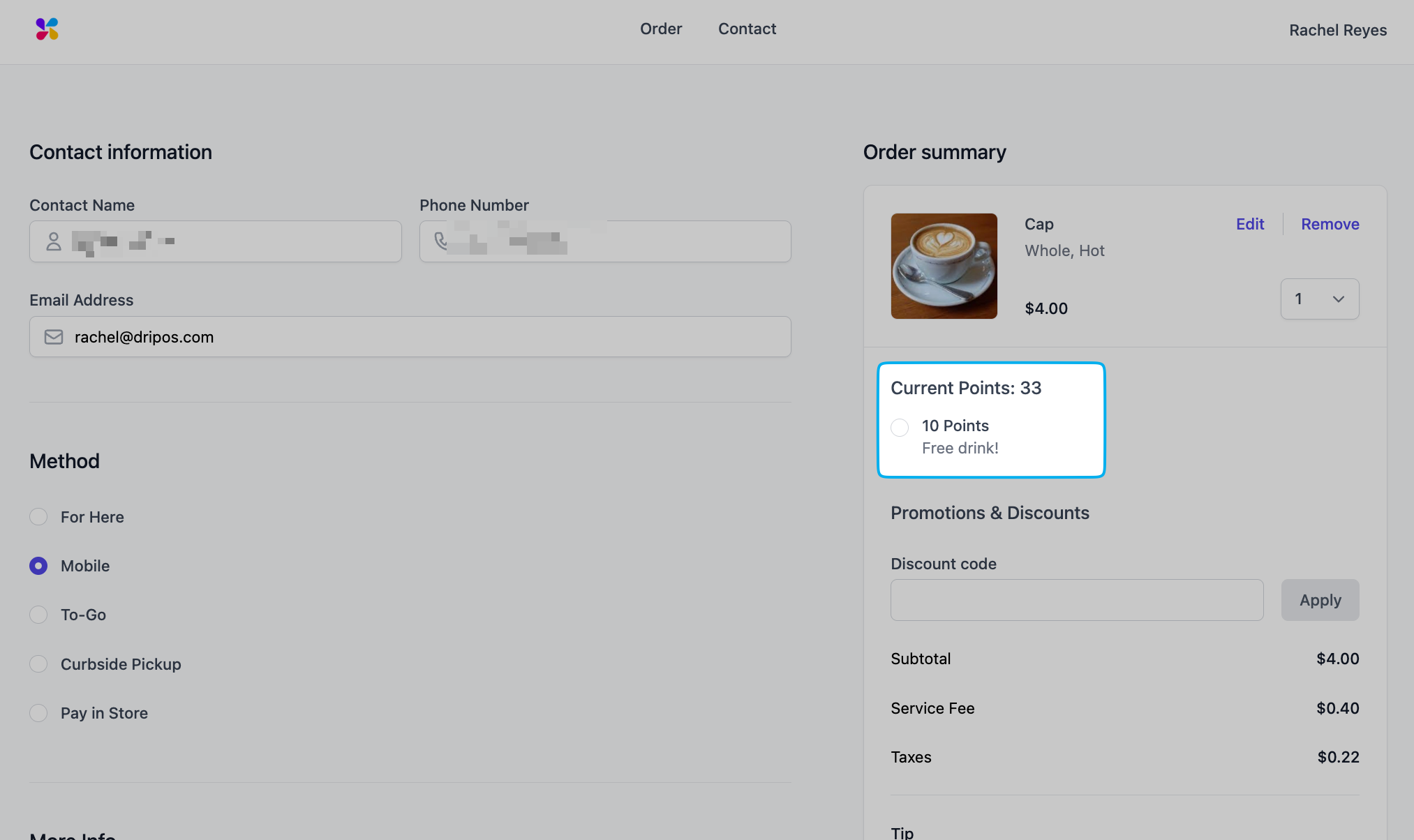
Task: Click the person icon in Contact Name
Action: (x=54, y=241)
